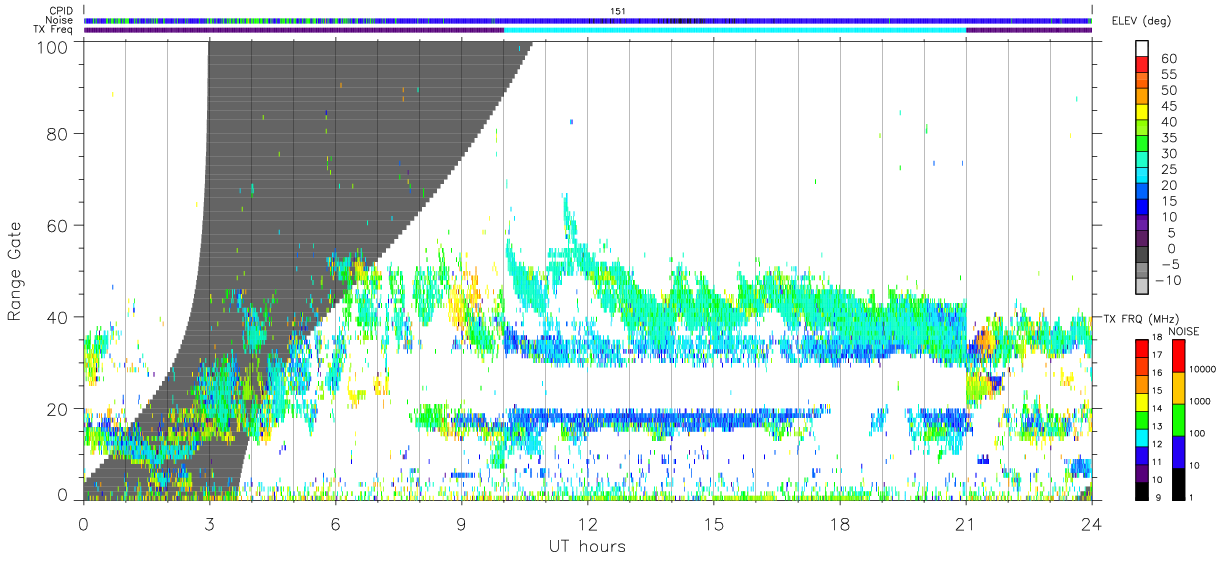Click the -10 label on the ELEV scale
1228x567 pixels.
pos(1169,280)
